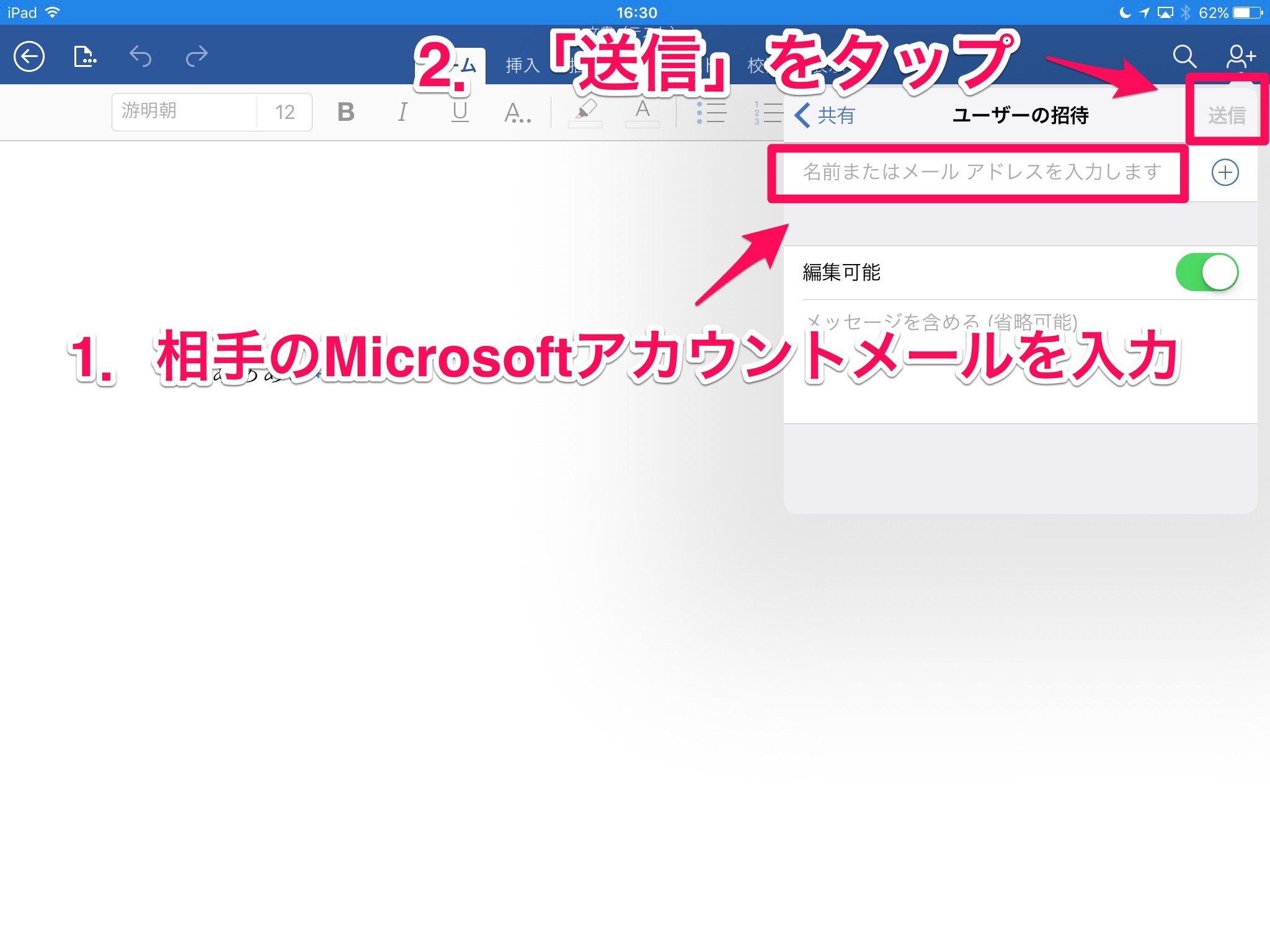
Task: Choose the font color A swatch
Action: [642, 112]
